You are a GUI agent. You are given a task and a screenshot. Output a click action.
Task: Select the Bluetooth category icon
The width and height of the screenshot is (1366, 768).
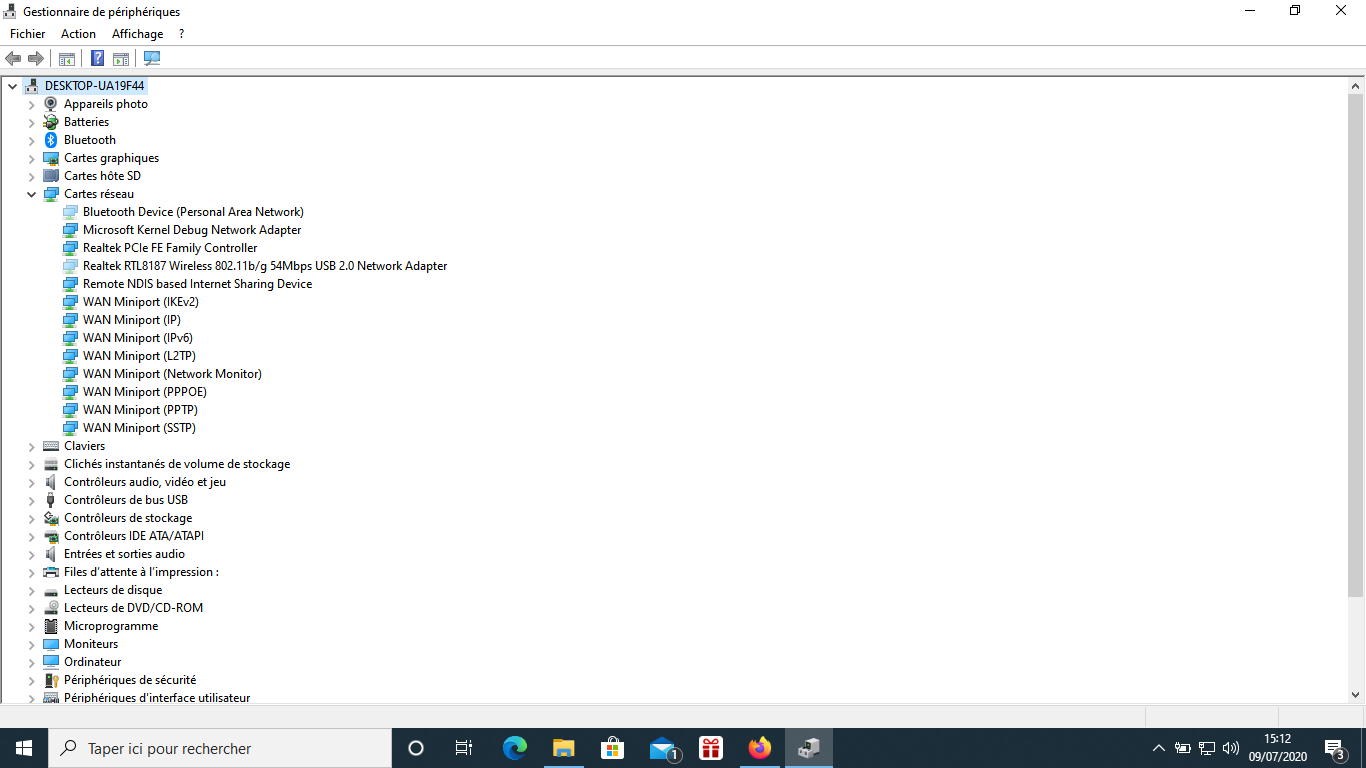click(51, 140)
